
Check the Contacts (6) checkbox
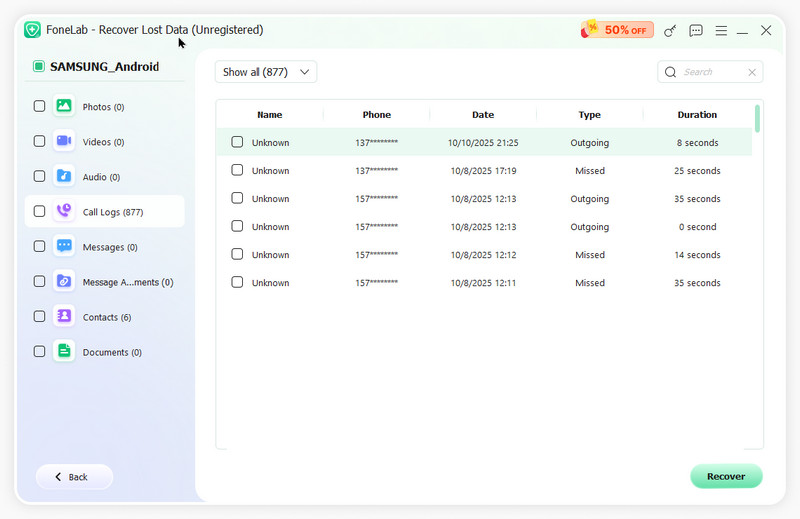point(39,316)
